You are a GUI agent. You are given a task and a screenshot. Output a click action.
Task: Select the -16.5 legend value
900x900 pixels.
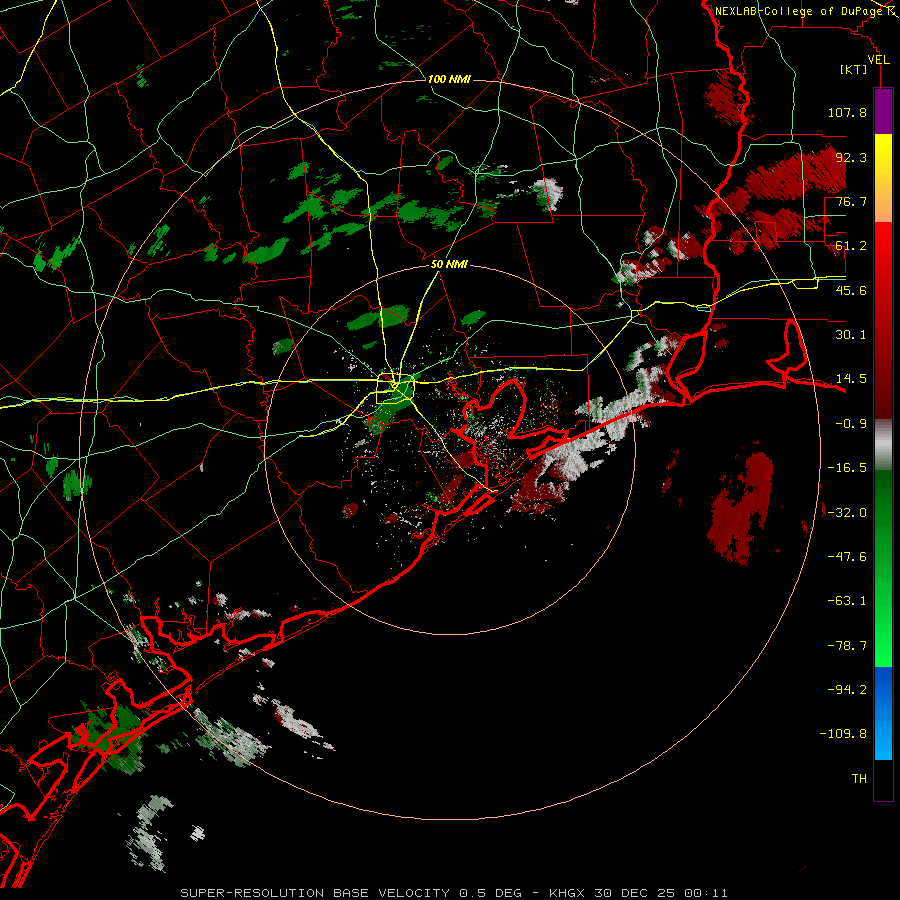847,468
